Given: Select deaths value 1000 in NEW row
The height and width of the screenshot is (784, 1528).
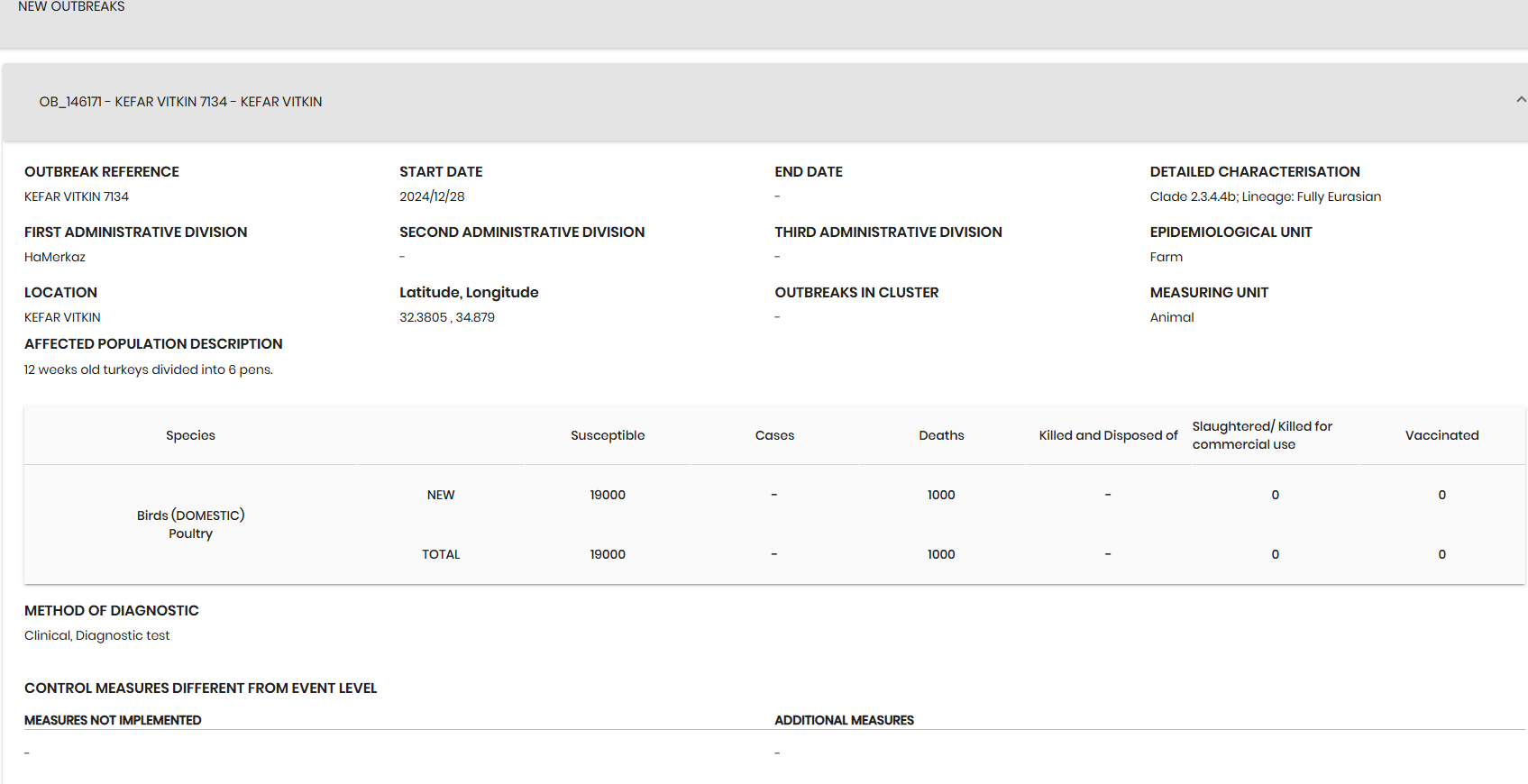Looking at the screenshot, I should tap(941, 495).
